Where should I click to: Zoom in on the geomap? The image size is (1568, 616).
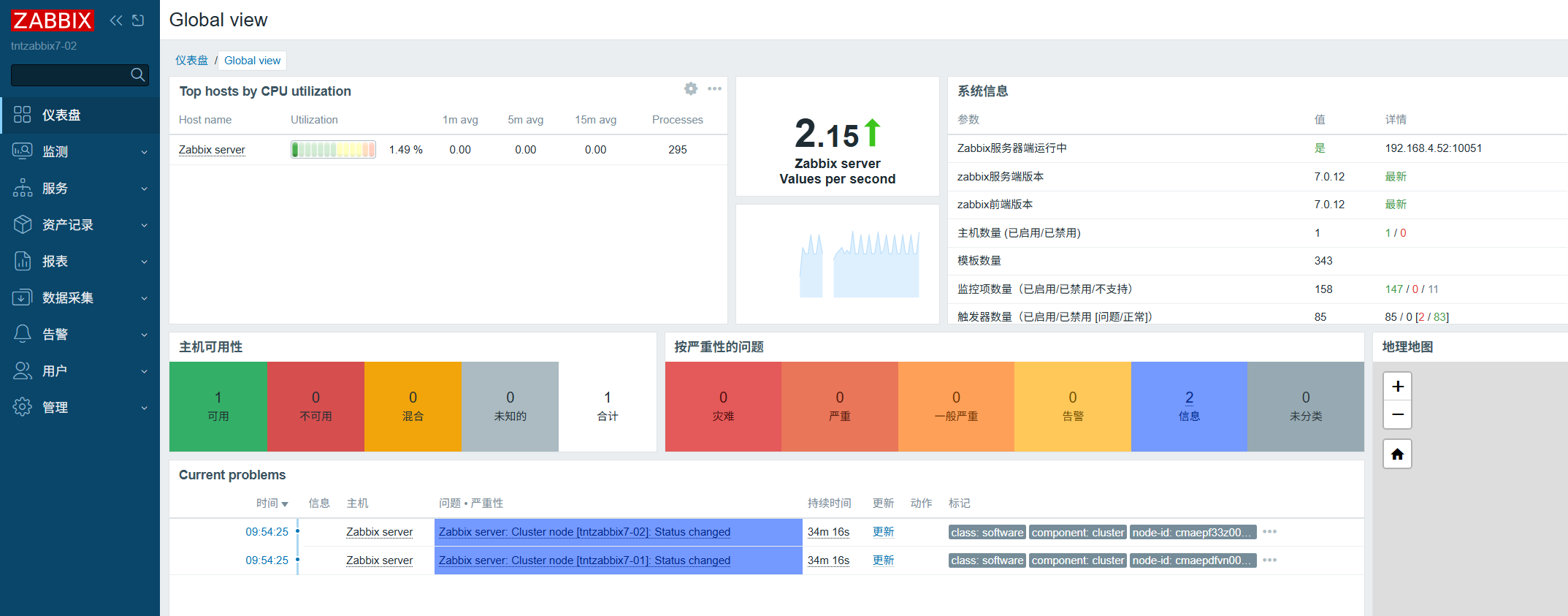(x=1397, y=387)
